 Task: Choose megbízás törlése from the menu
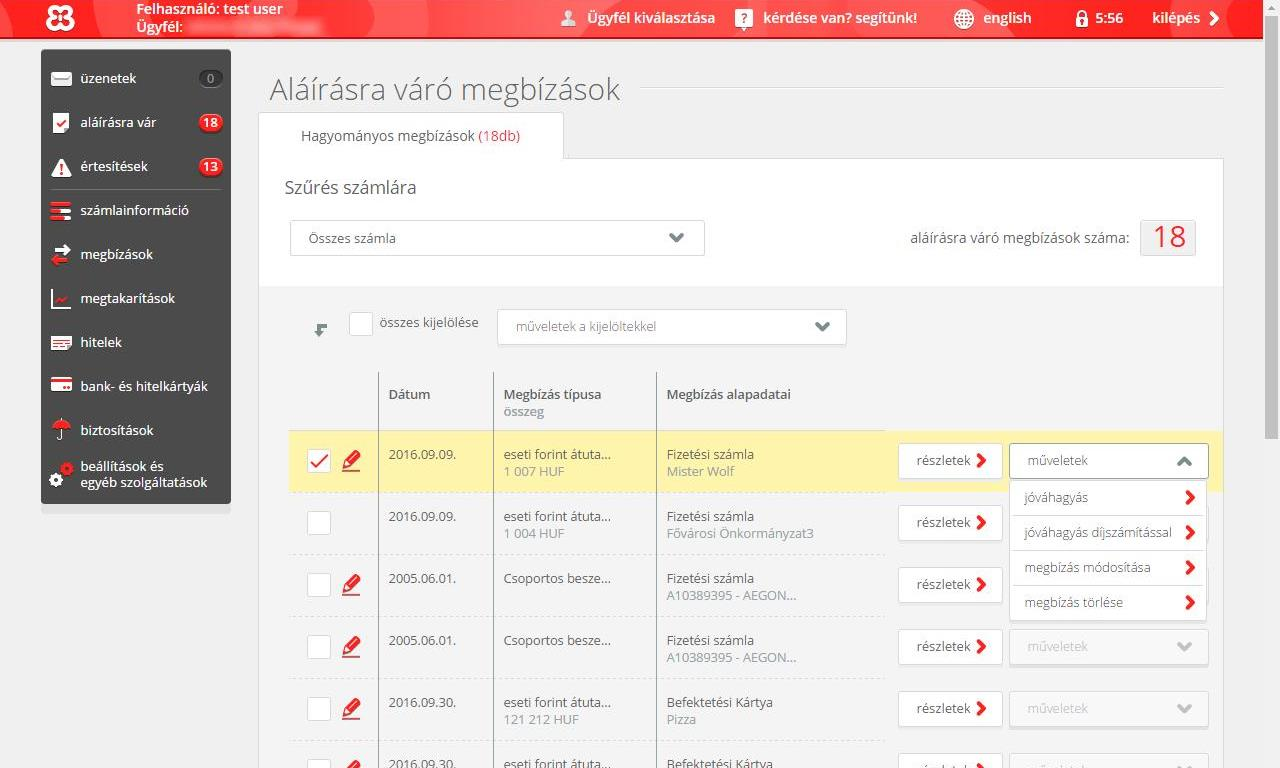coord(1109,603)
